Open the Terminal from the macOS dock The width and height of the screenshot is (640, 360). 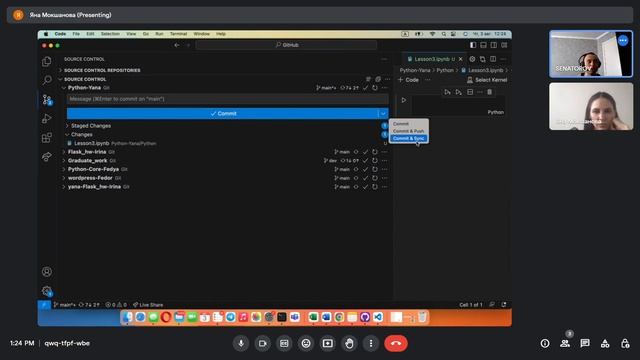282,317
